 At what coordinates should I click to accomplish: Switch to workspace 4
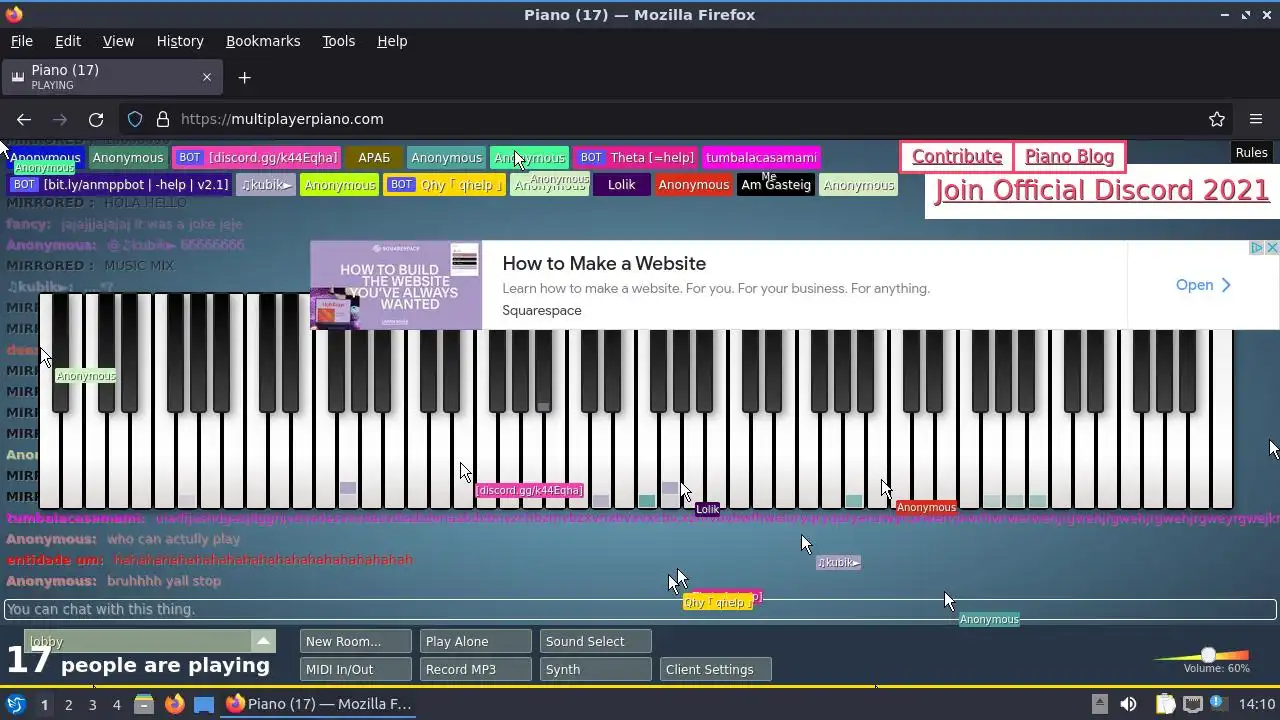click(x=116, y=704)
